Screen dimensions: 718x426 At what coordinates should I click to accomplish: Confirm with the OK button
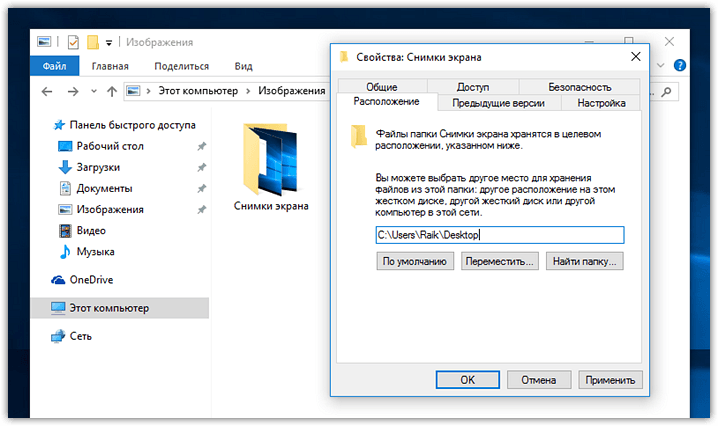[468, 380]
